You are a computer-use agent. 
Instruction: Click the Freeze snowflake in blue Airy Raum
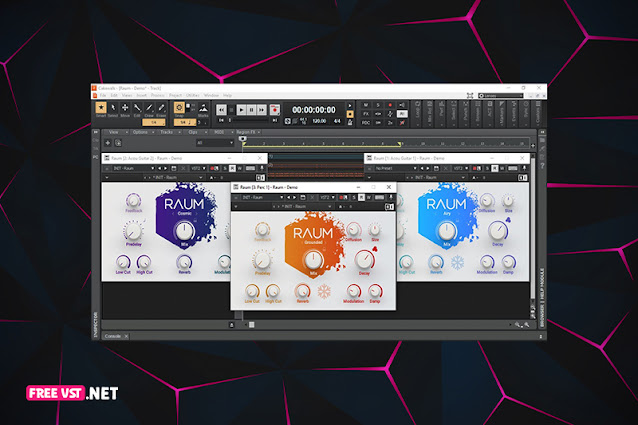click(457, 262)
